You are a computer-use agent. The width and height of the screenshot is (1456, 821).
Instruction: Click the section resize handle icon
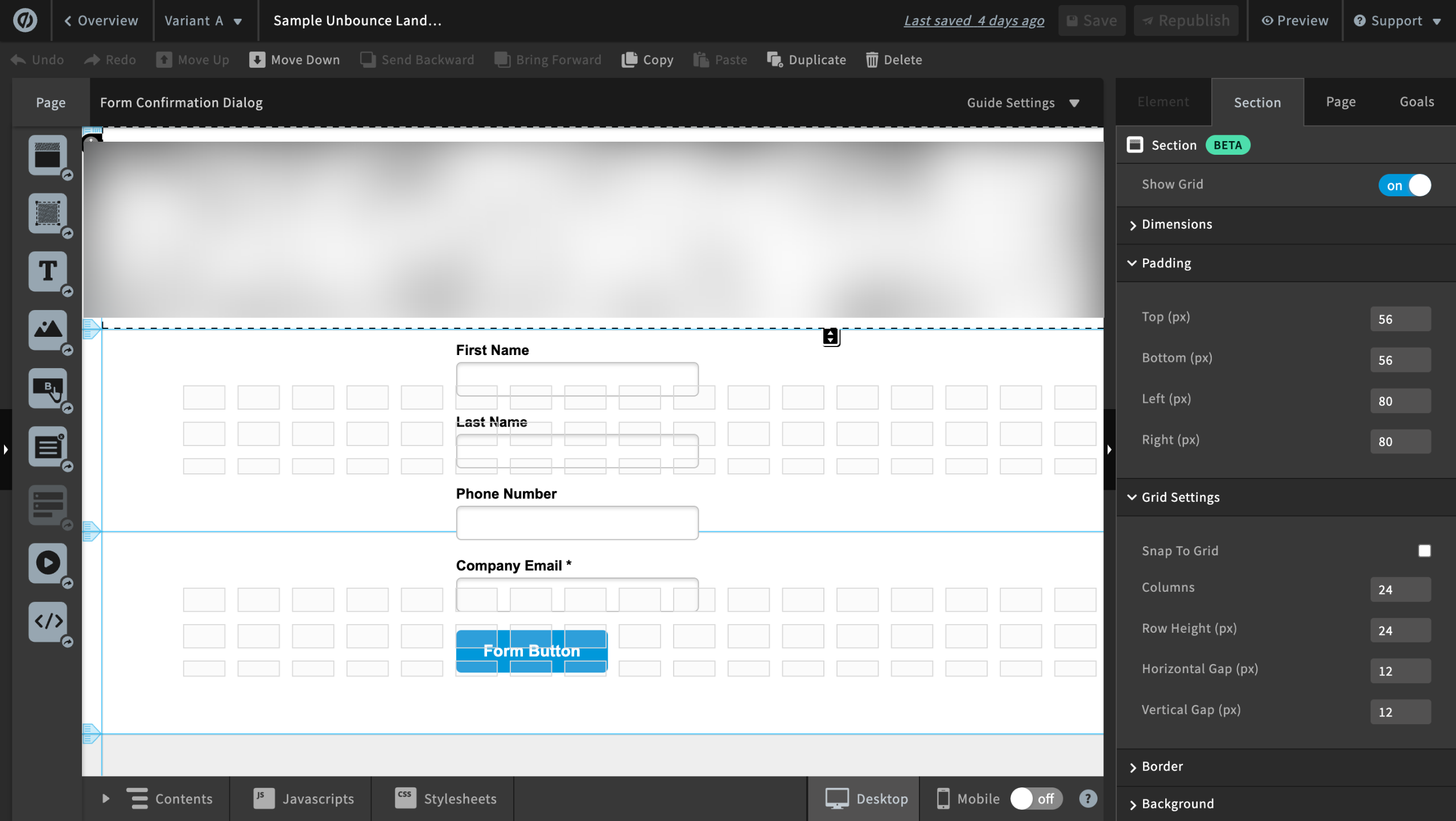click(831, 337)
